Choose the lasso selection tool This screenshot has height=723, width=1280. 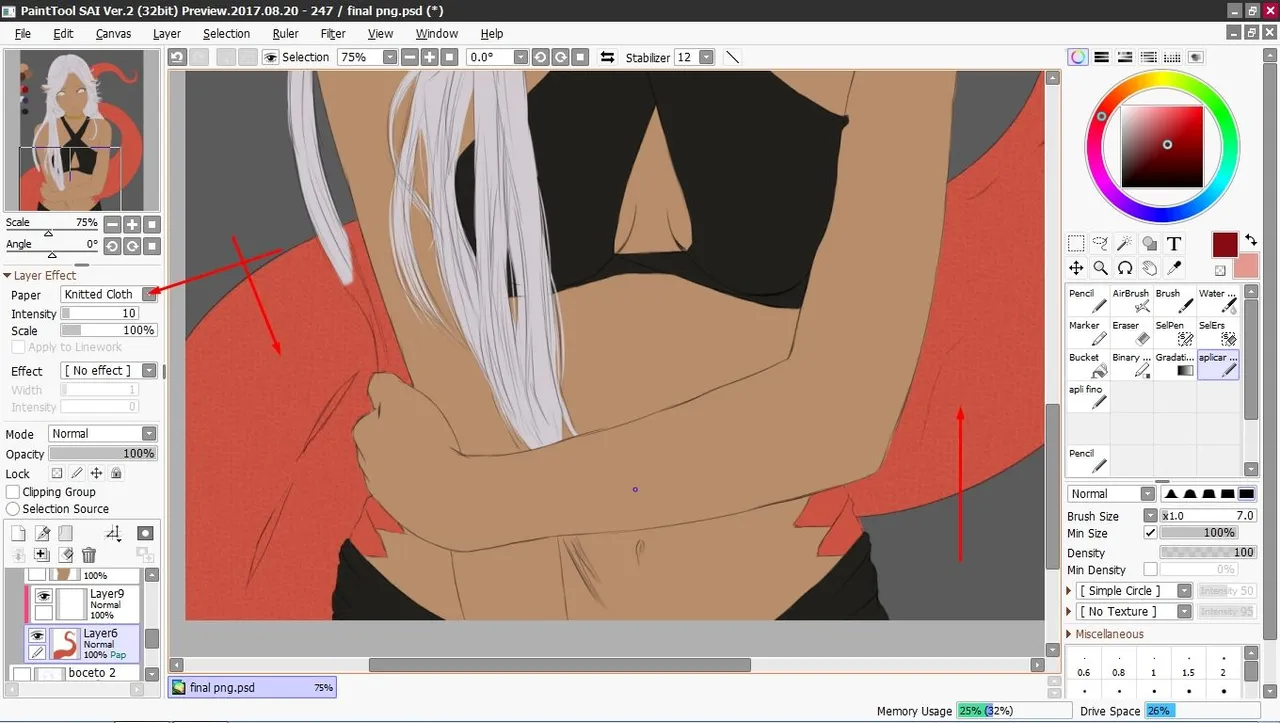coord(1100,243)
